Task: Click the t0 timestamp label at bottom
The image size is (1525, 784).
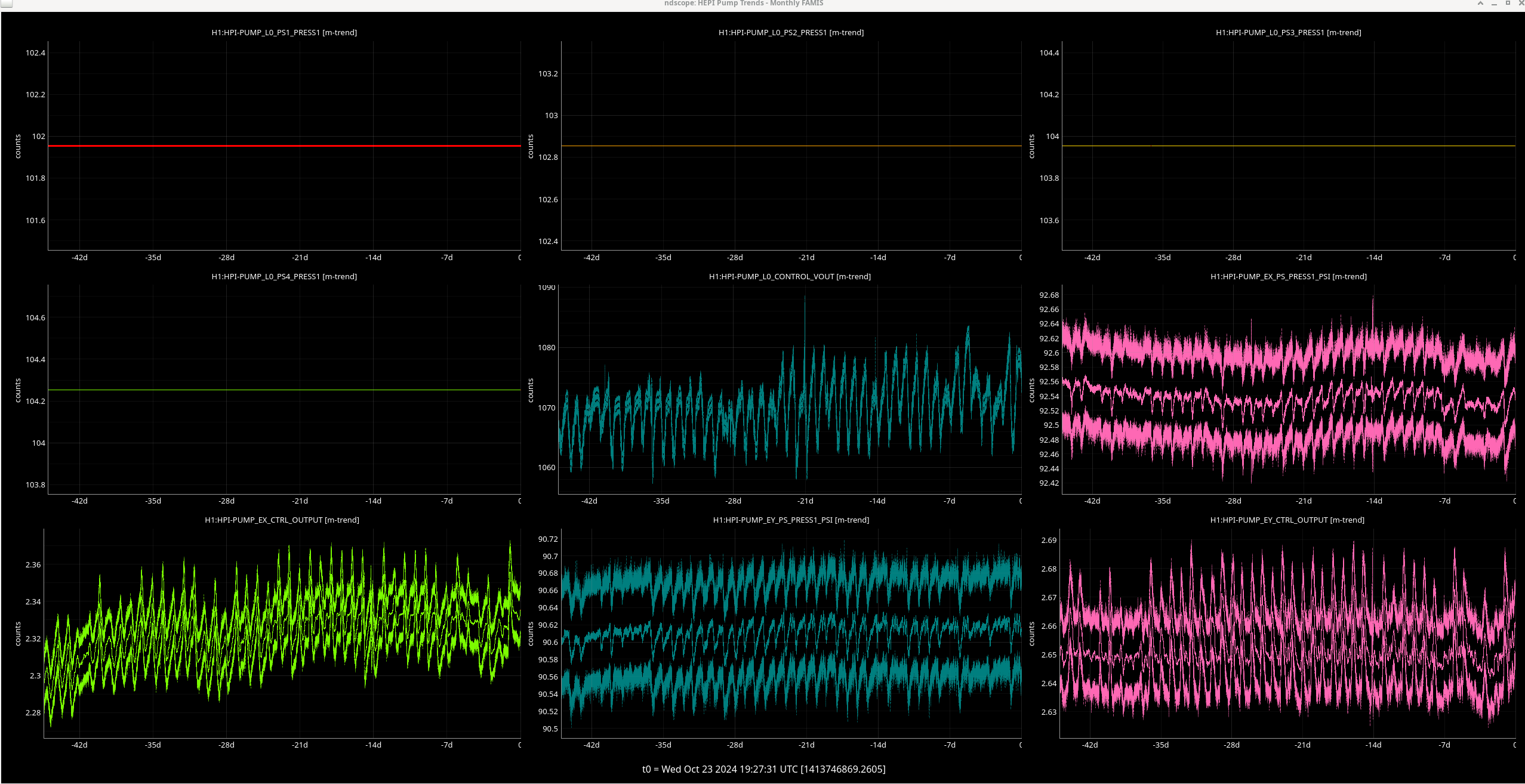Action: pyautogui.click(x=763, y=769)
